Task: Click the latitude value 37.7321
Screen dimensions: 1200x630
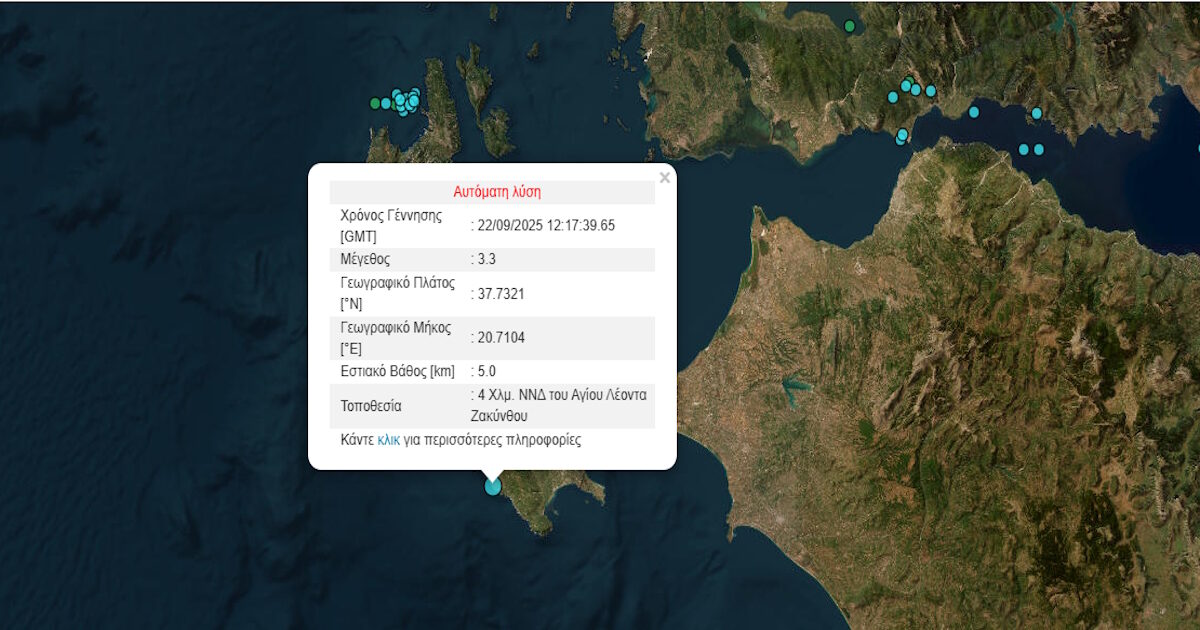Action: point(500,293)
